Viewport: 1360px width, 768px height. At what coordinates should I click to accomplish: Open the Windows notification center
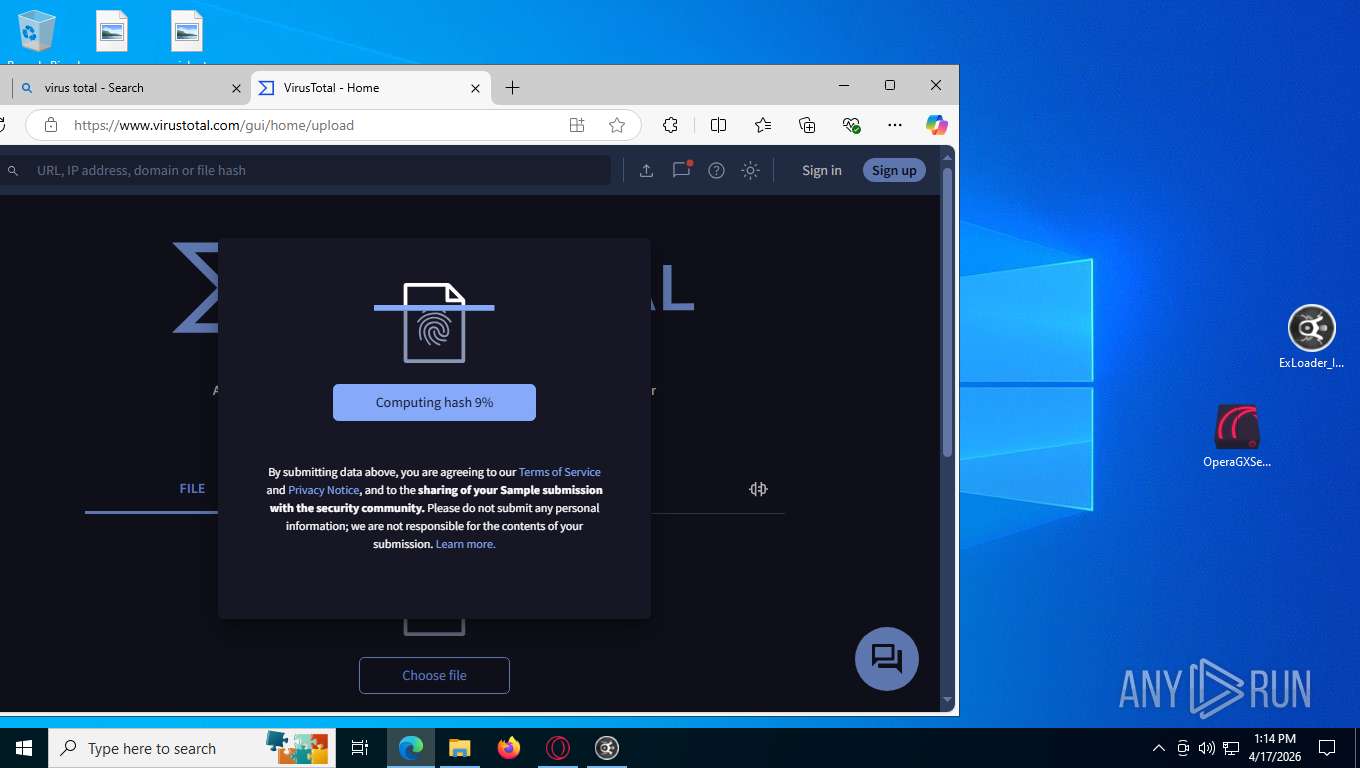click(x=1327, y=748)
